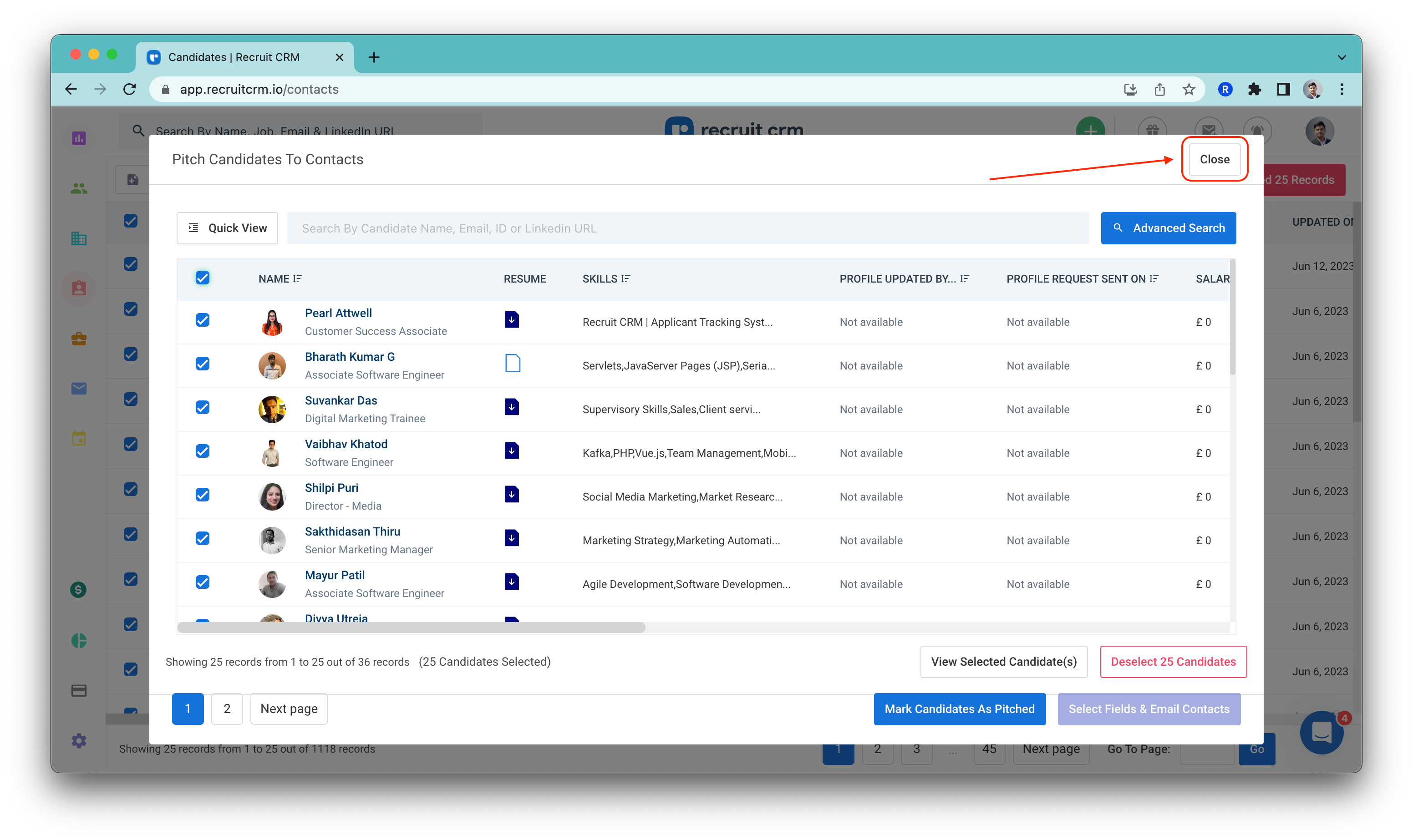Open the chat support bubble
Viewport: 1413px width, 840px height.
tap(1322, 733)
